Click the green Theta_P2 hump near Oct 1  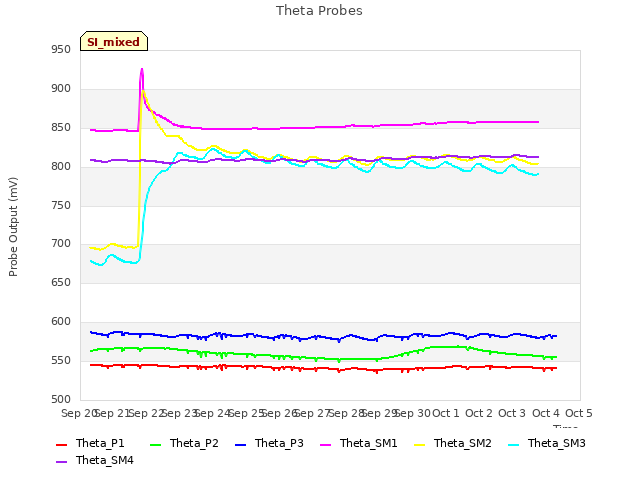[x=449, y=347]
